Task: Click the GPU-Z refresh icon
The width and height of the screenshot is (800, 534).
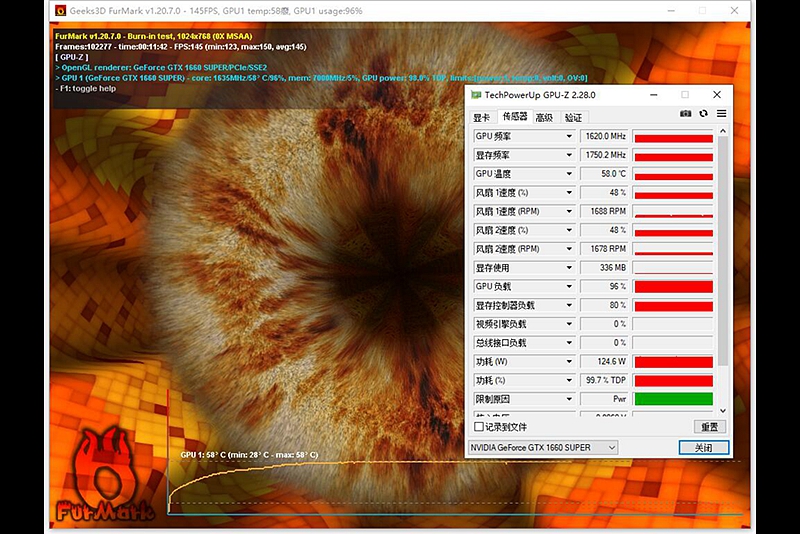Action: coord(704,113)
